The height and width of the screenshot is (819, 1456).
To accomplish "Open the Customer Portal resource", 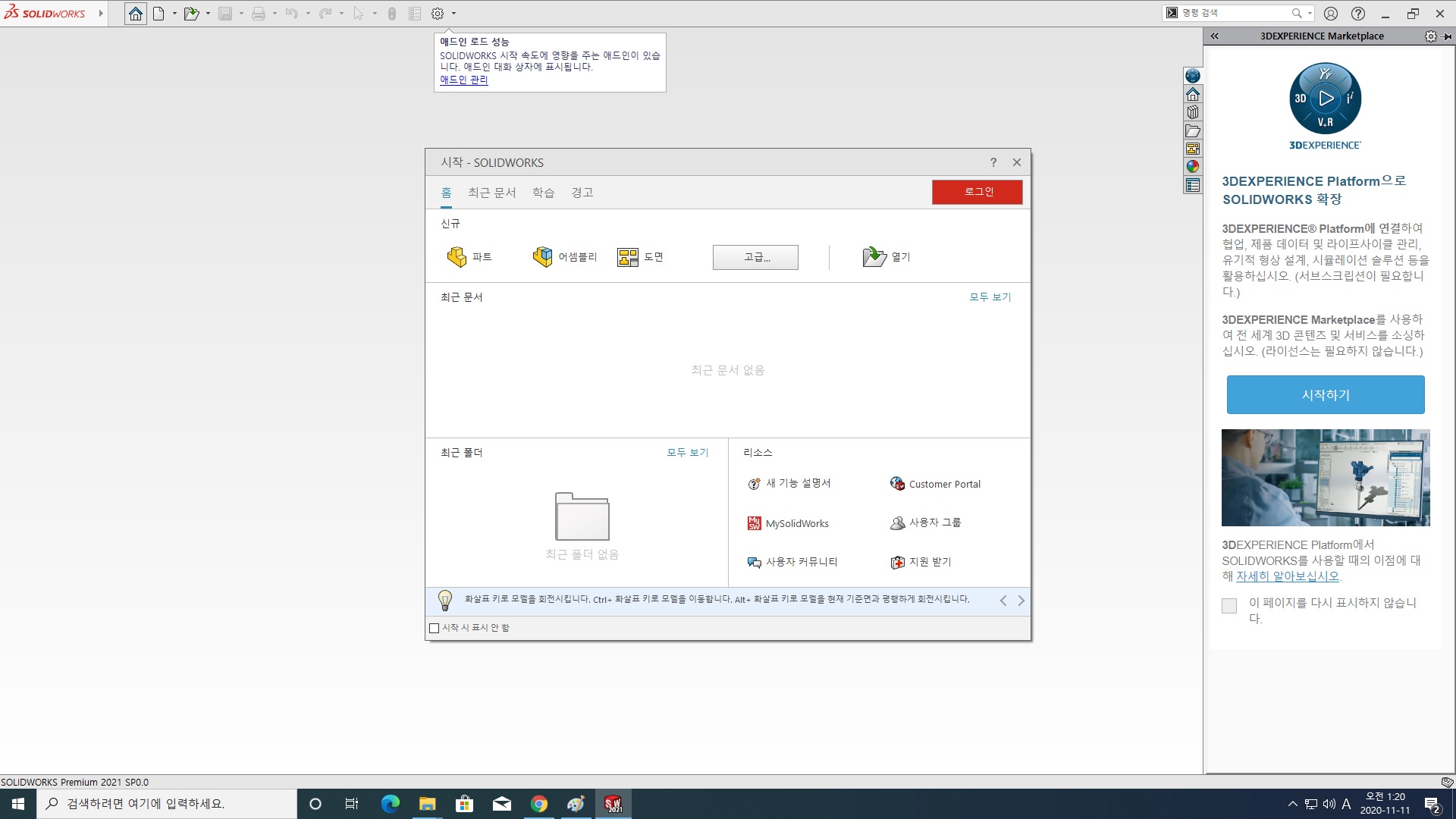I will tap(936, 484).
